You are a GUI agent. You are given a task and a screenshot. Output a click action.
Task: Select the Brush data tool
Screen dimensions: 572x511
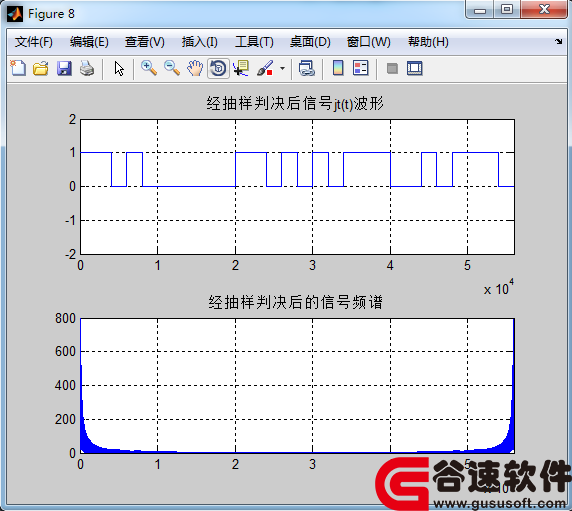265,68
